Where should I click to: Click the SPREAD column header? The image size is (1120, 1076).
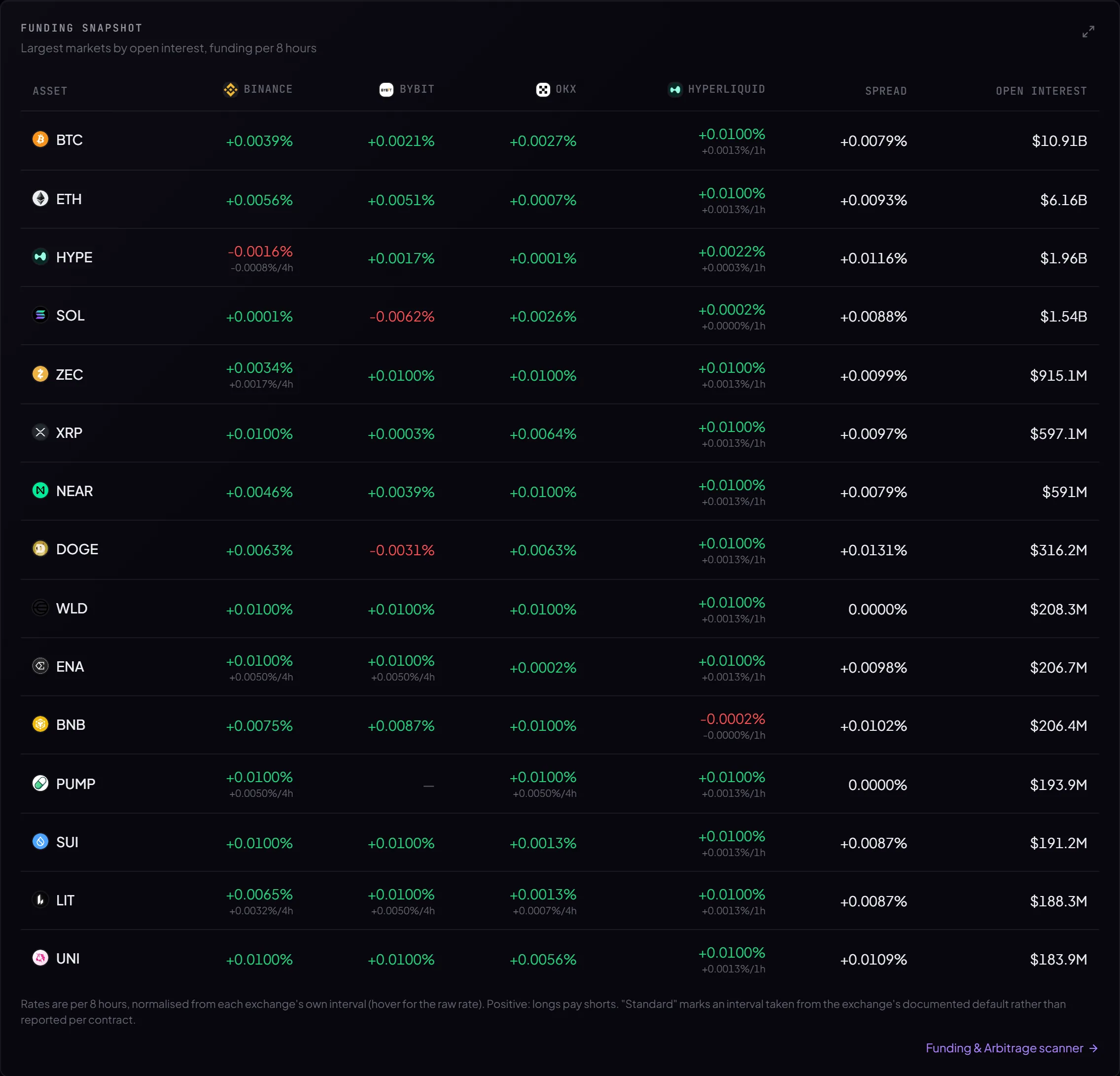click(886, 91)
